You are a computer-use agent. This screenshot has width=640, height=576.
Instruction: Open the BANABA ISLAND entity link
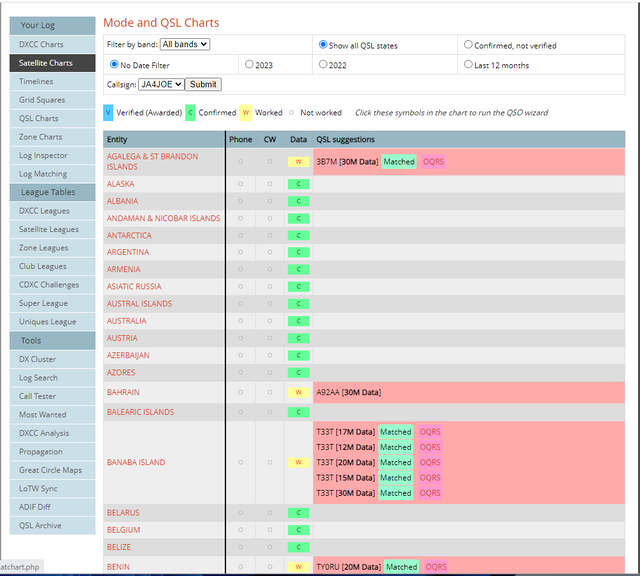coord(136,463)
